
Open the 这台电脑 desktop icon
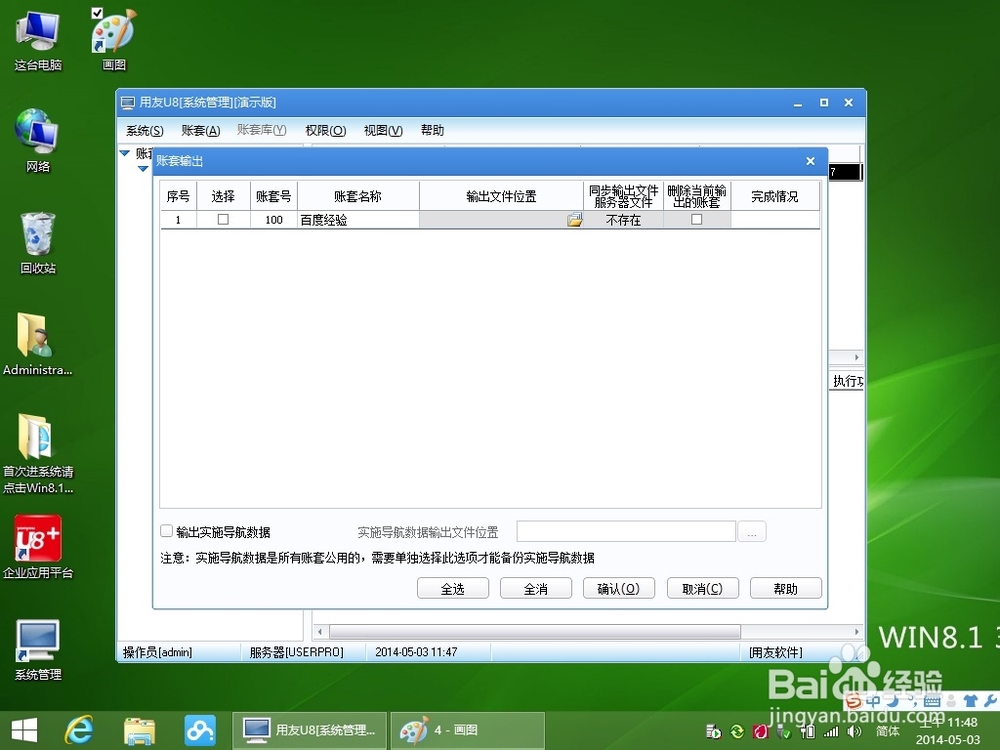(38, 40)
